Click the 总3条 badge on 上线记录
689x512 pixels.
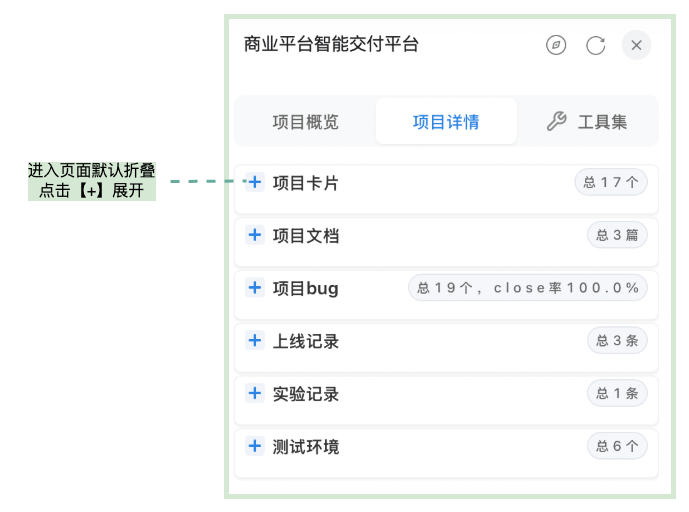(x=617, y=341)
